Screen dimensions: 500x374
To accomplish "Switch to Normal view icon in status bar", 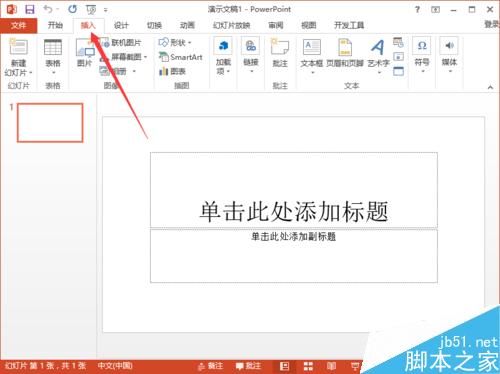I will [284, 366].
